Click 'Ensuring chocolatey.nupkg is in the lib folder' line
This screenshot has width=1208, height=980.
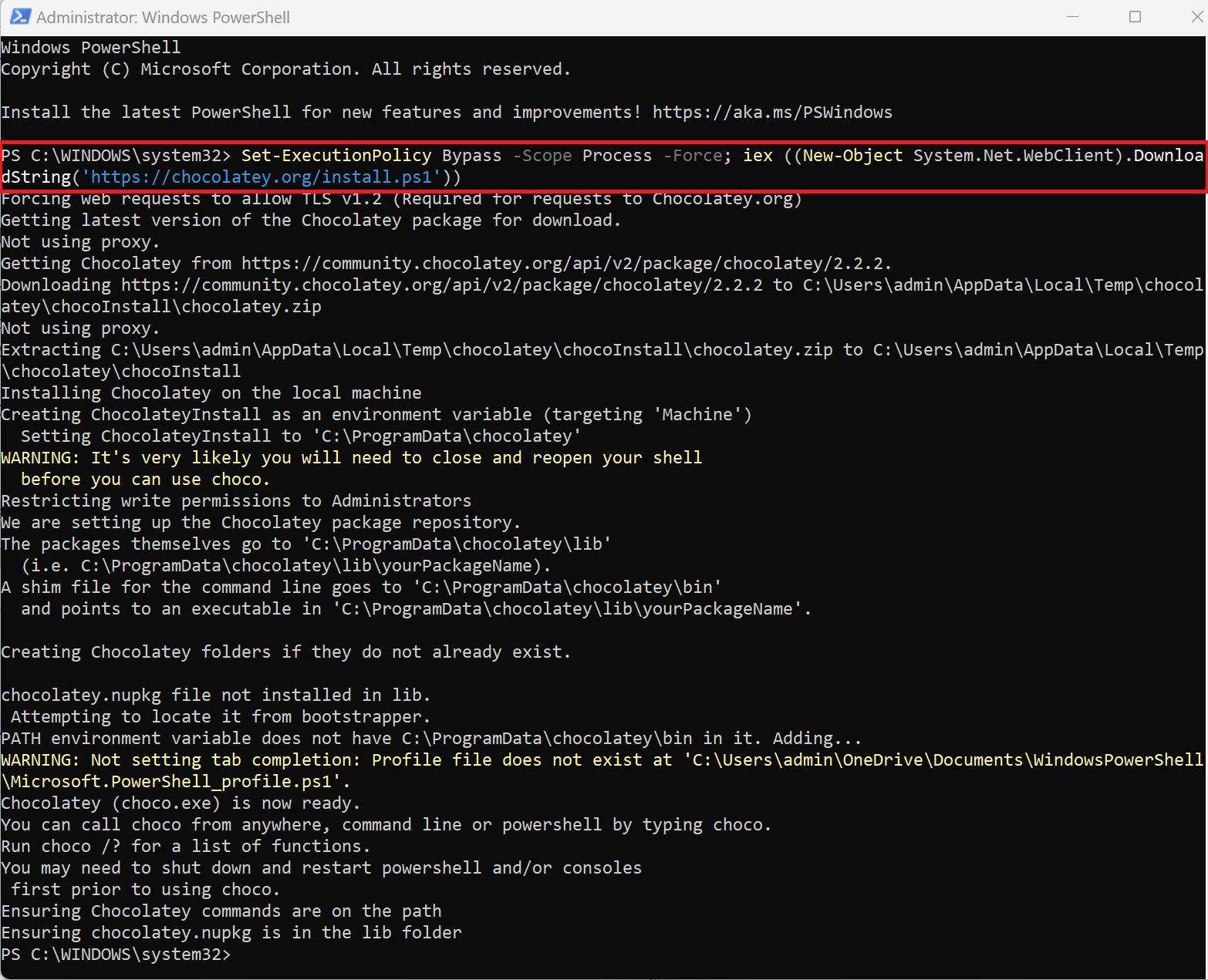[231, 933]
